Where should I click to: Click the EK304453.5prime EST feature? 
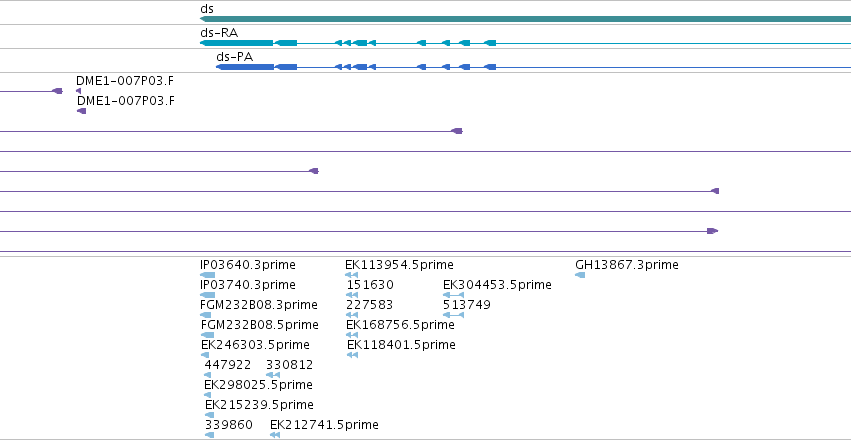(454, 295)
